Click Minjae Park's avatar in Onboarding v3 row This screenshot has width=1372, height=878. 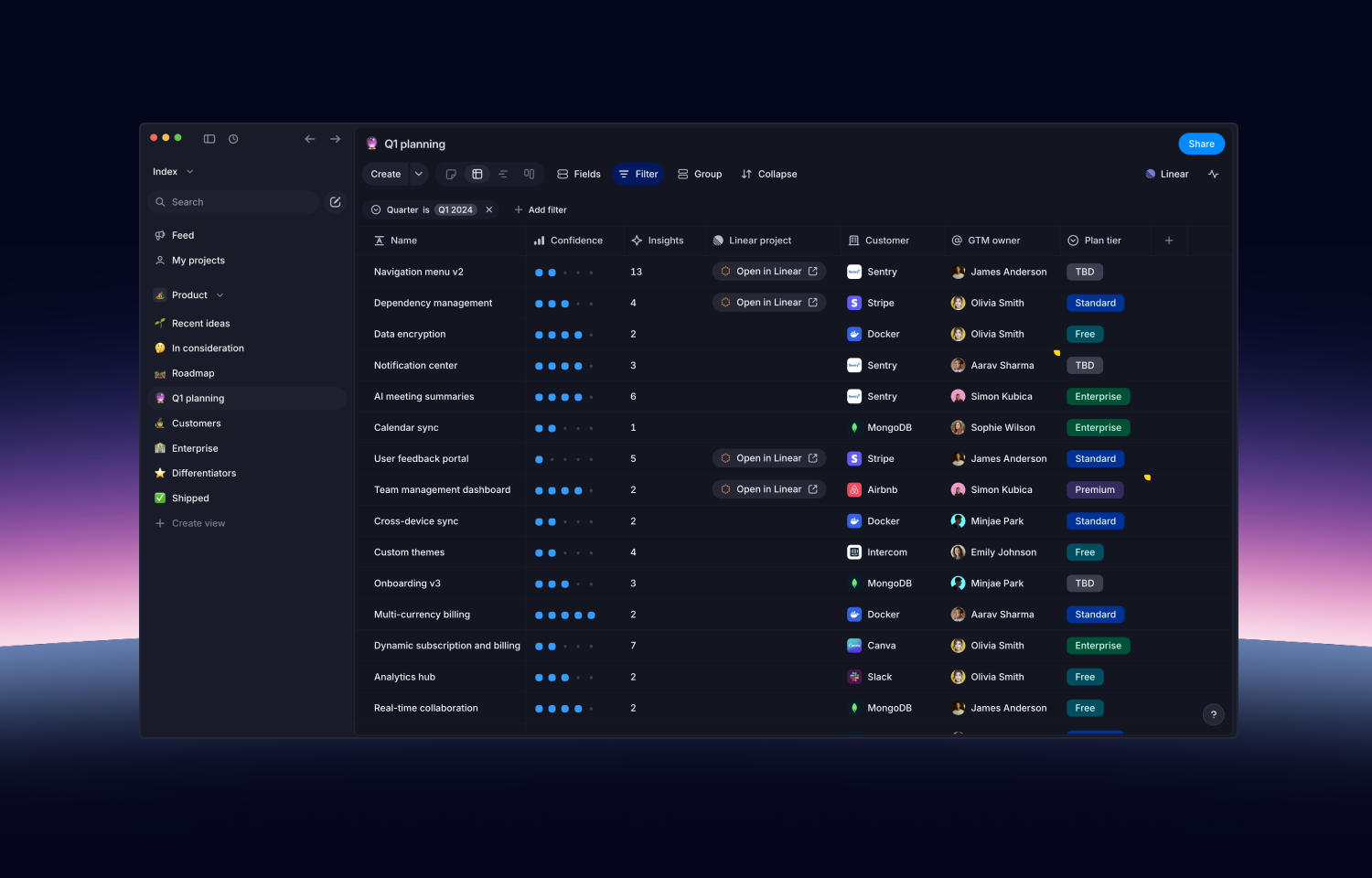pyautogui.click(x=958, y=584)
